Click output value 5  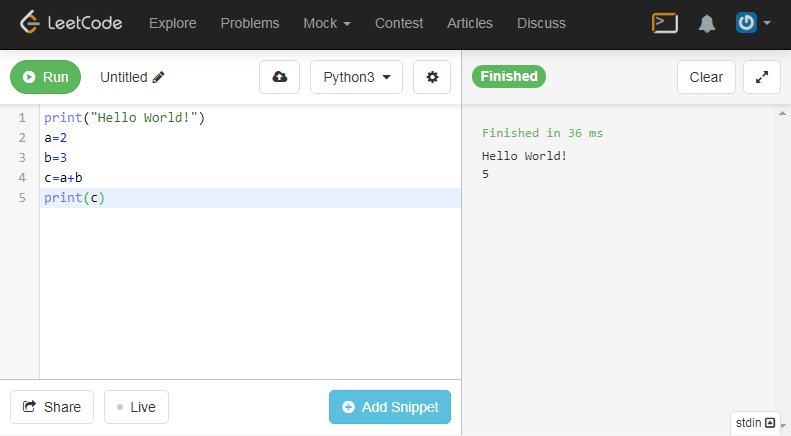485,174
